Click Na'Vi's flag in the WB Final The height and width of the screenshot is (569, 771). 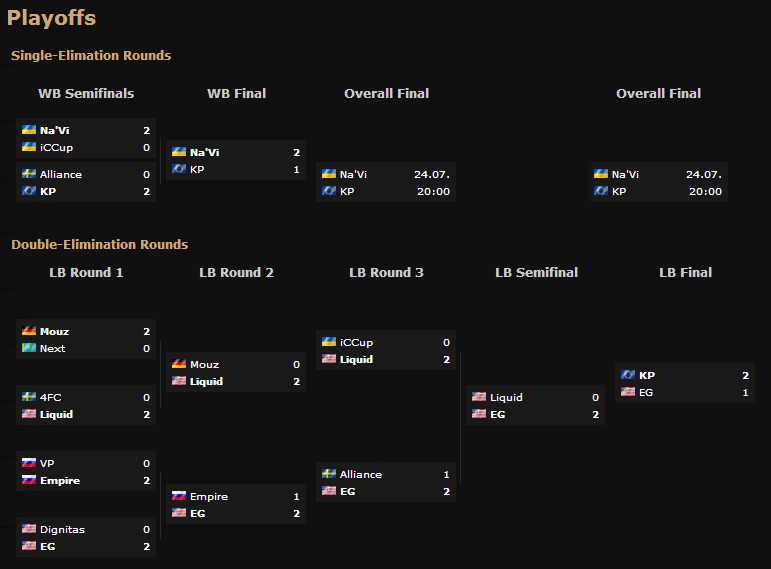(178, 152)
